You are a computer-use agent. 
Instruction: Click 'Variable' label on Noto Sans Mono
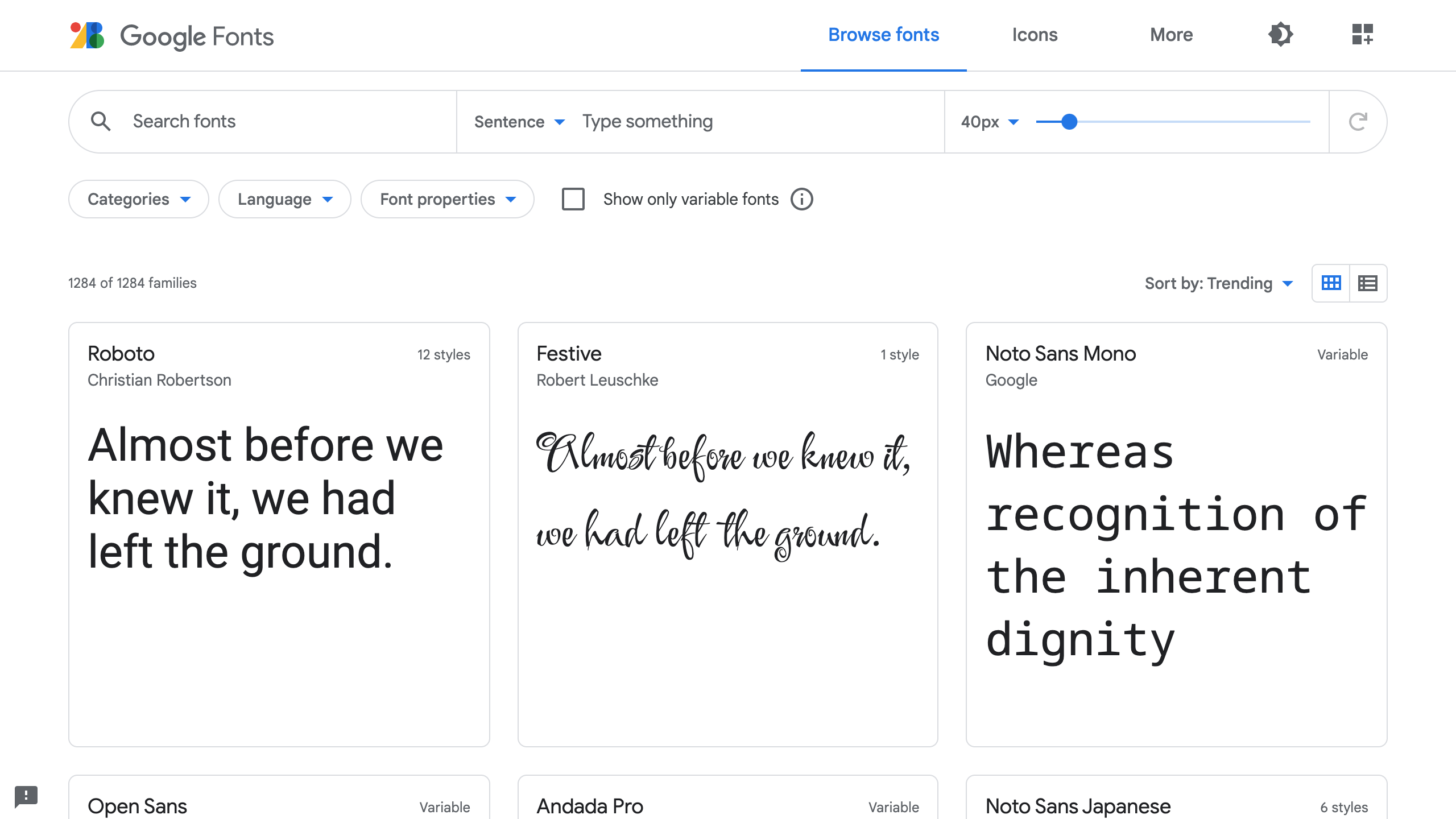click(x=1342, y=354)
